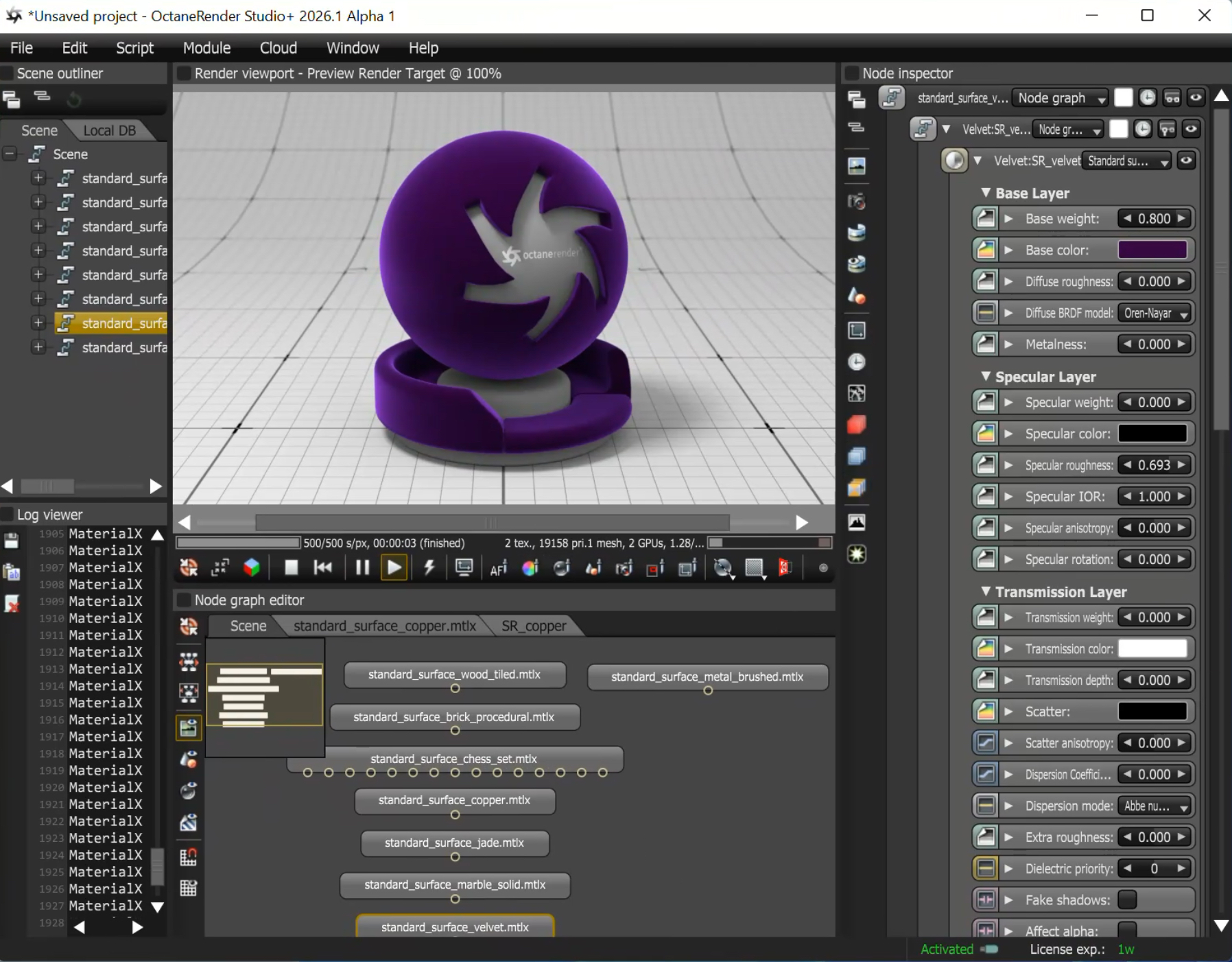This screenshot has width=1232, height=962.
Task: Toggle the grid snap magnet icon in node graph
Action: (x=189, y=857)
